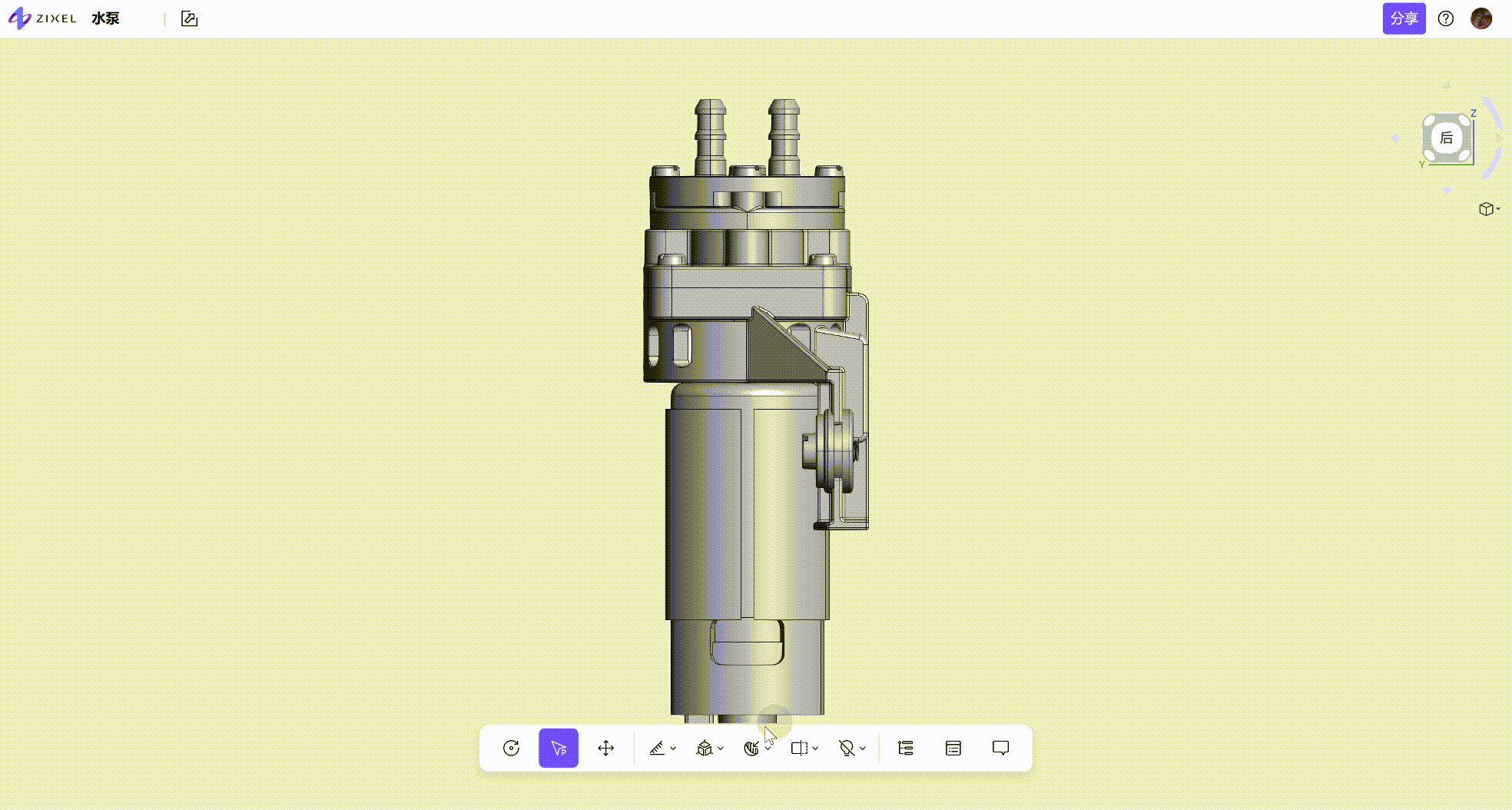Viewport: 1512px width, 810px height.
Task: Open the measure ruler tool
Action: (657, 748)
